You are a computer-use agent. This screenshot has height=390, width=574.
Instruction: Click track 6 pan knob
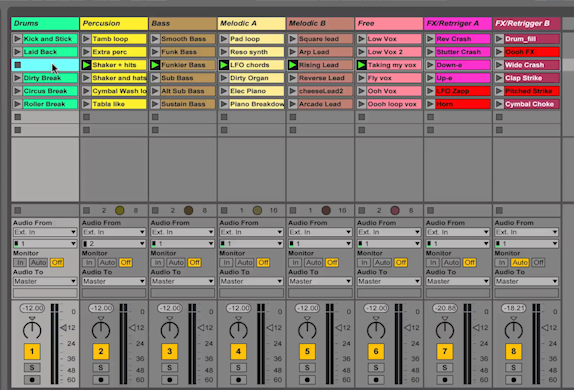pos(376,330)
